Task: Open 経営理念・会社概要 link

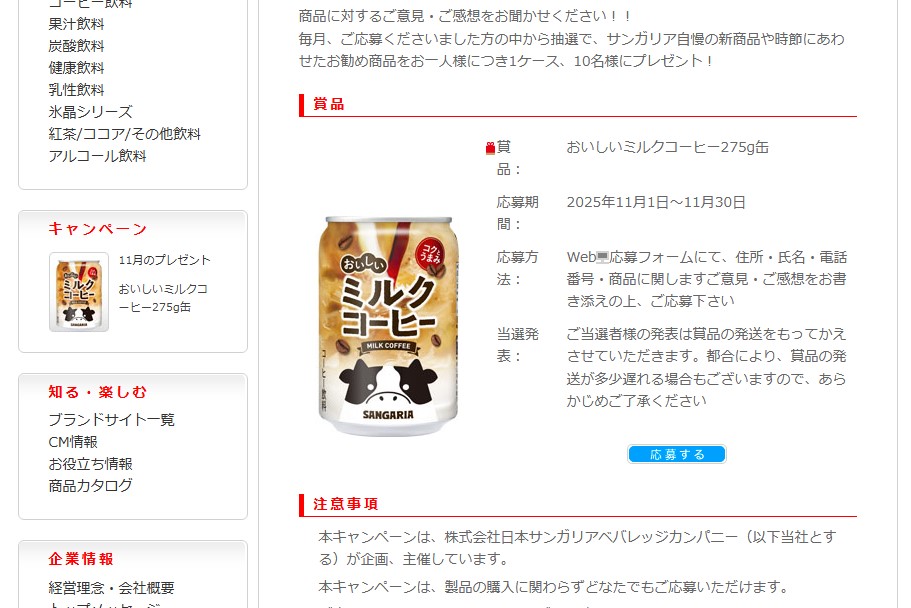Action: click(112, 588)
